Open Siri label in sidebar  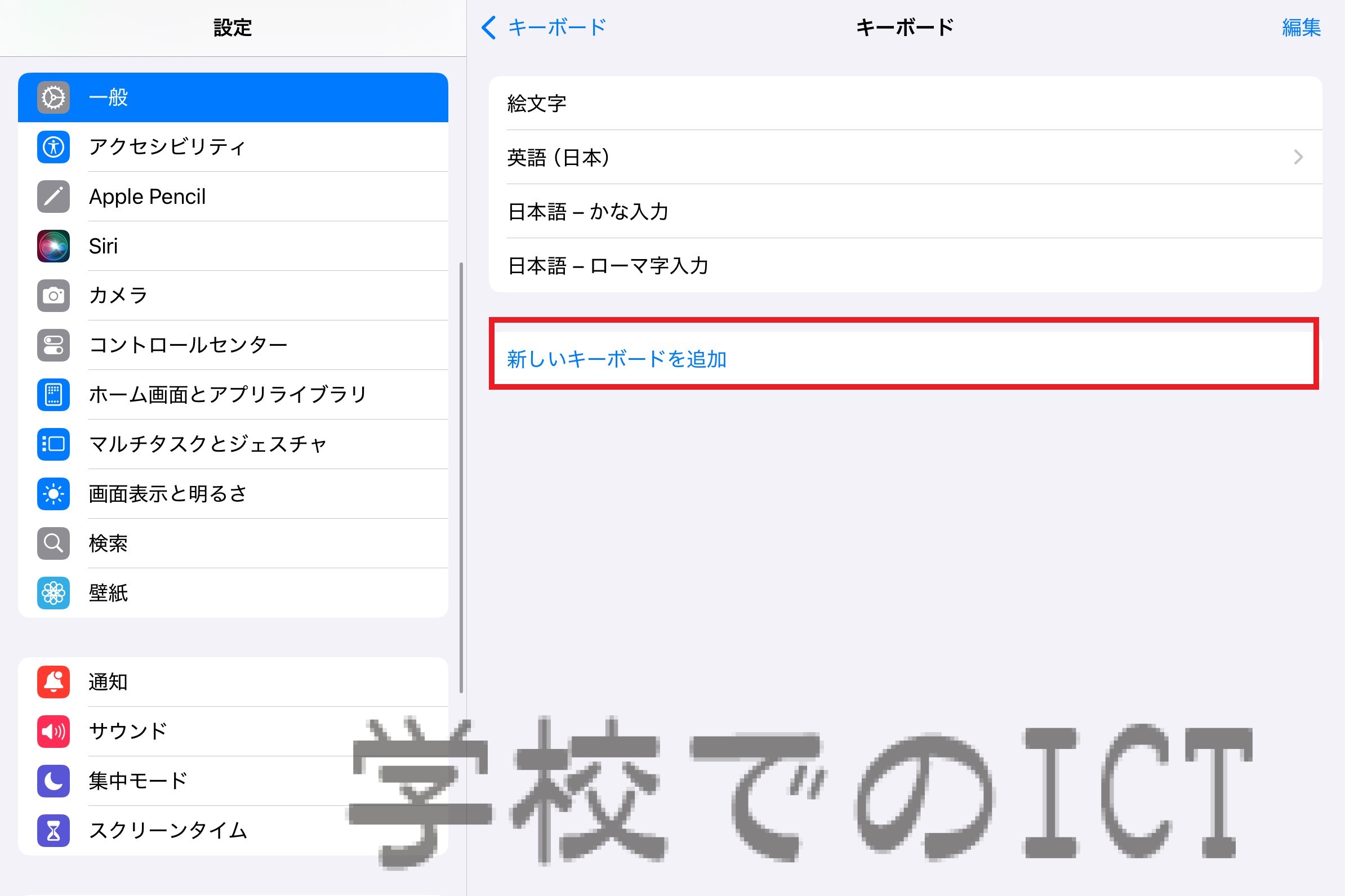(x=104, y=246)
